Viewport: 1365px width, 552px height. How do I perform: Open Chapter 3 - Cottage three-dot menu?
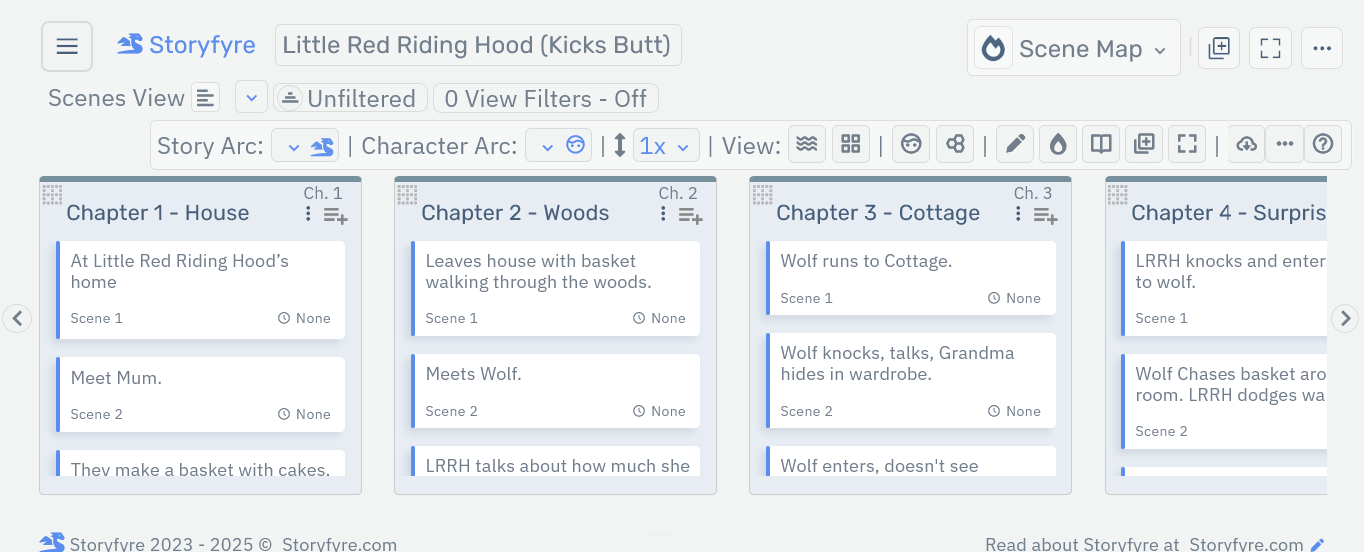coord(1018,214)
